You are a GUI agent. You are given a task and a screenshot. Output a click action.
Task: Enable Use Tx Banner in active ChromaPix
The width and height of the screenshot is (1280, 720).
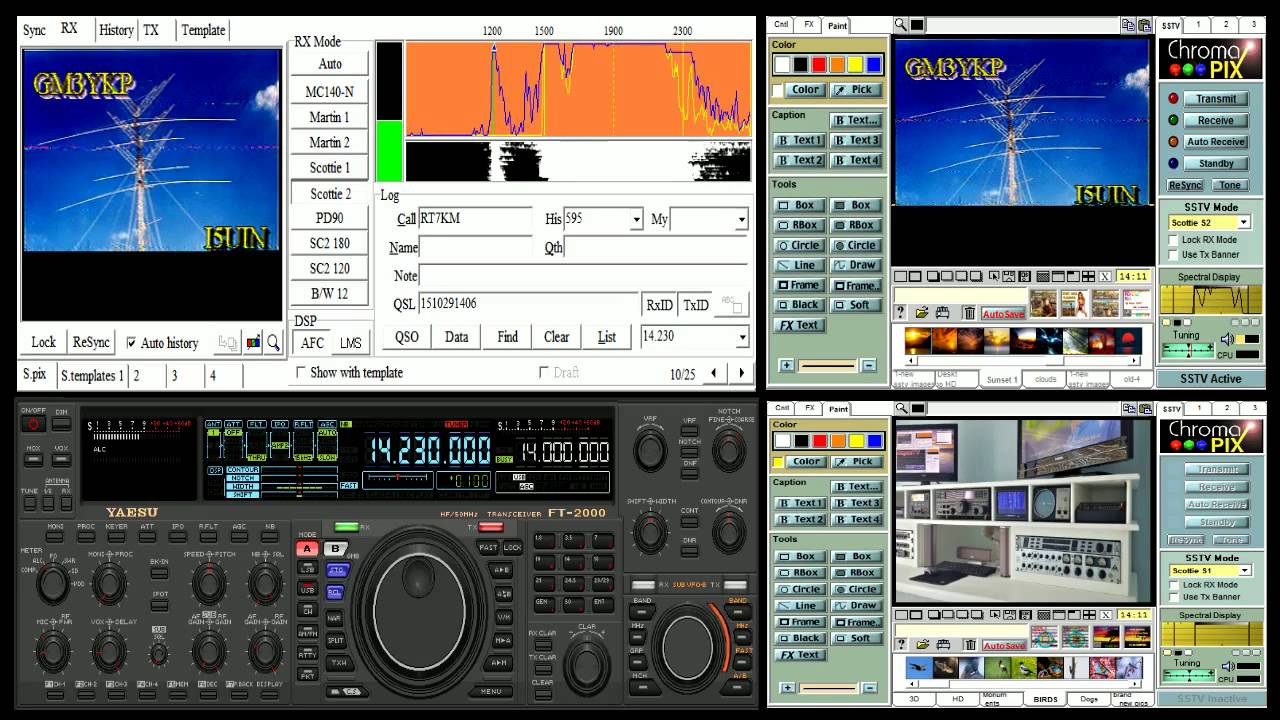point(1173,254)
